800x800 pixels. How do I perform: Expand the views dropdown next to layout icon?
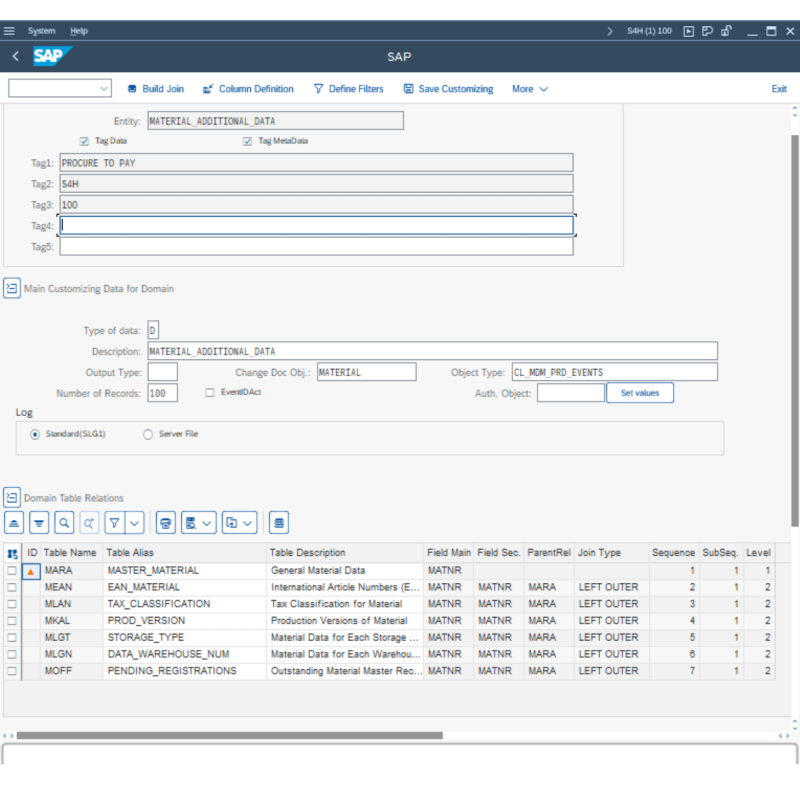point(207,522)
